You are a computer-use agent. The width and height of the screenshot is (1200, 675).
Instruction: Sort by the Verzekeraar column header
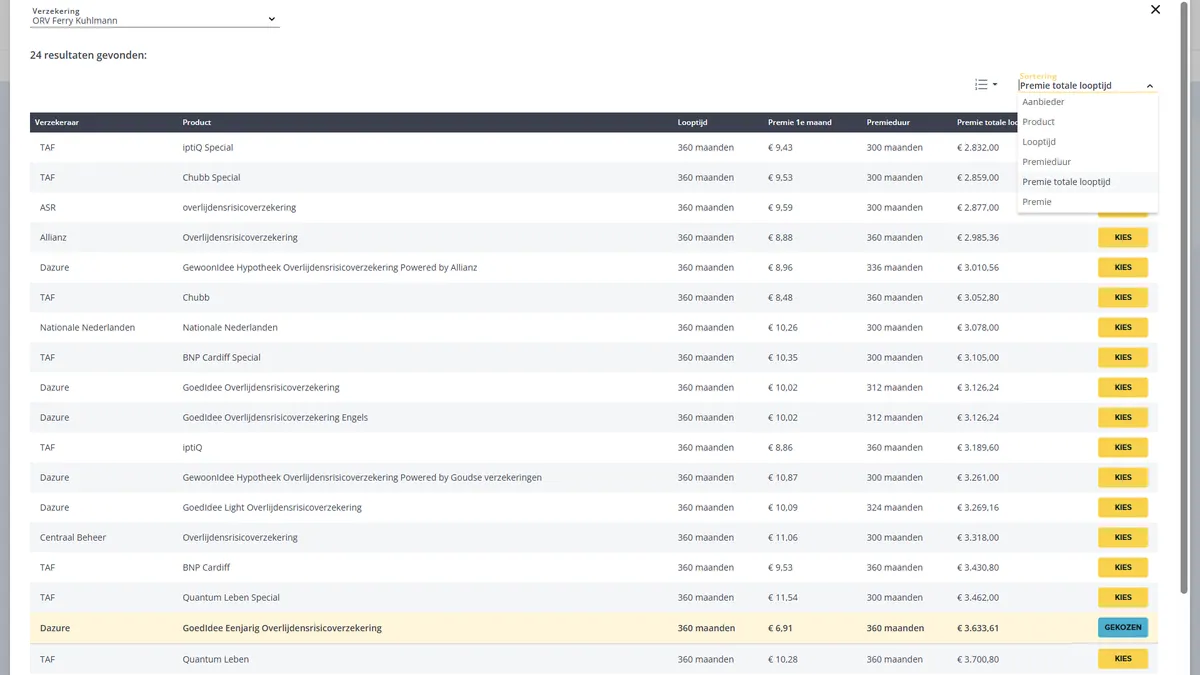tap(57, 123)
